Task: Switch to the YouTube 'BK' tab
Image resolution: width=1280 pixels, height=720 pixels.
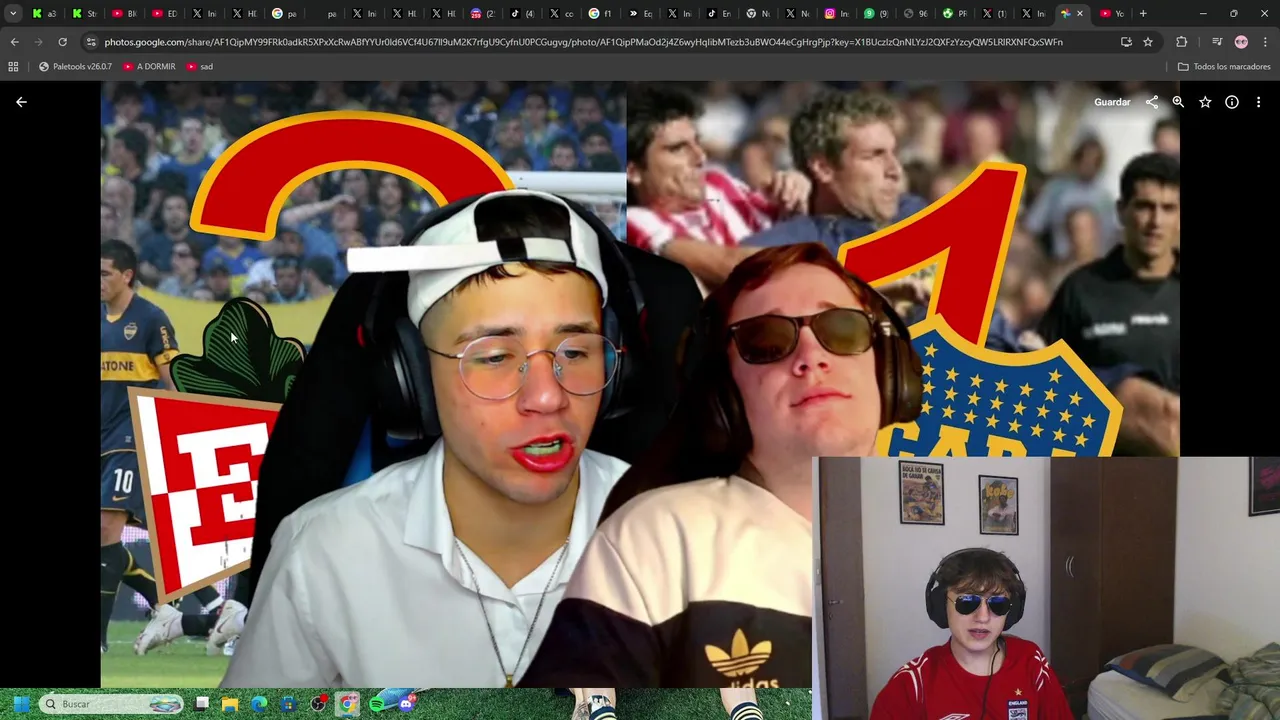Action: (x=125, y=13)
